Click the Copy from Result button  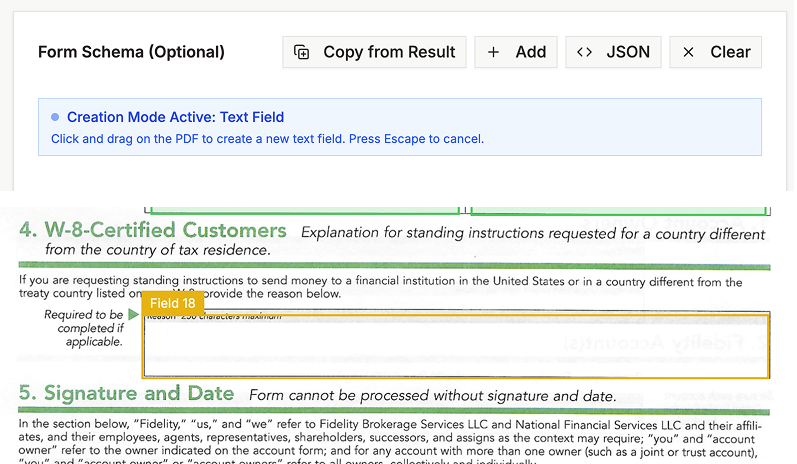pos(374,52)
